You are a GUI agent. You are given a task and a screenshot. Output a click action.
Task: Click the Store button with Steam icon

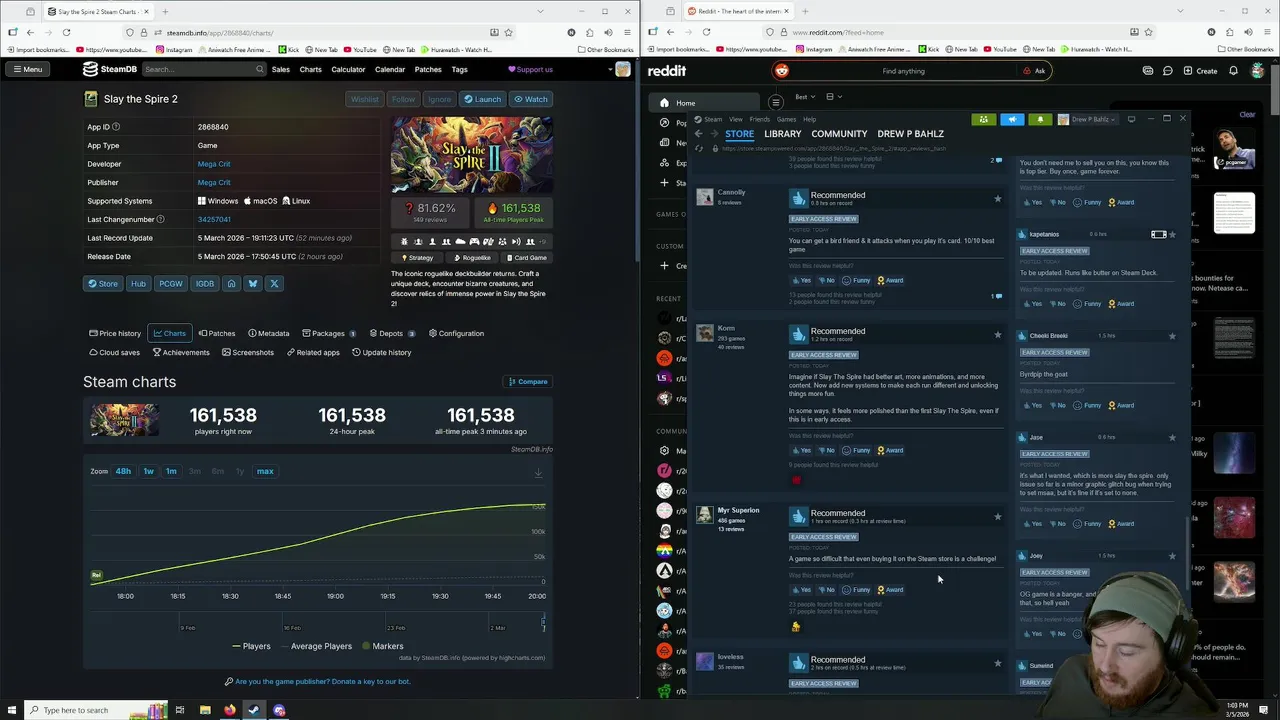[102, 283]
